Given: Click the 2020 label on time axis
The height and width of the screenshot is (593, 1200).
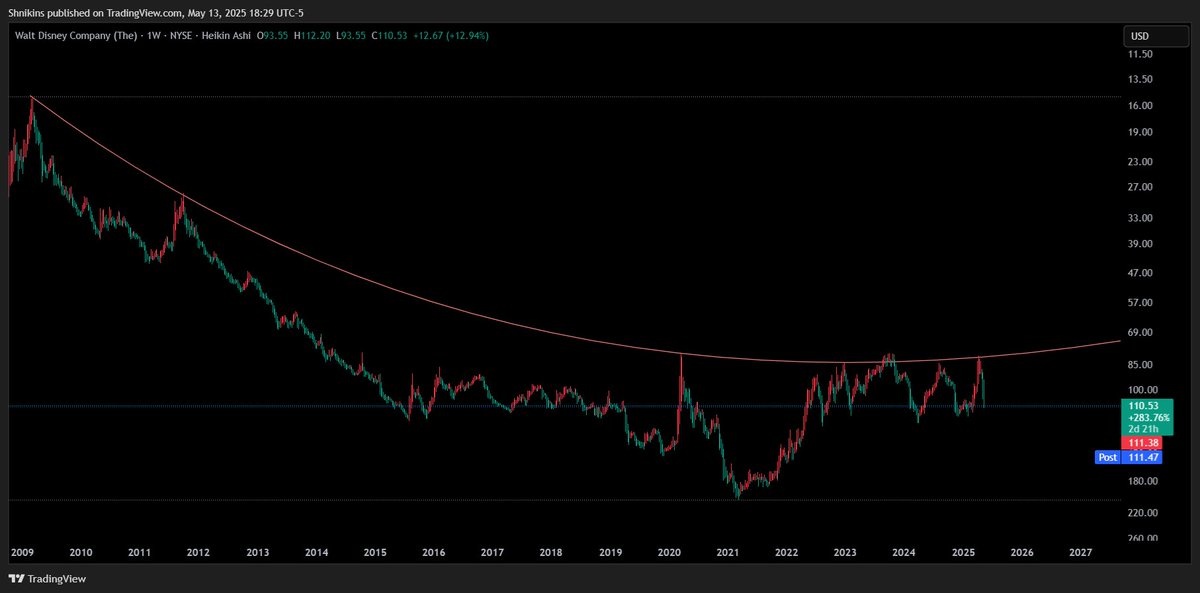Looking at the screenshot, I should pos(669,553).
